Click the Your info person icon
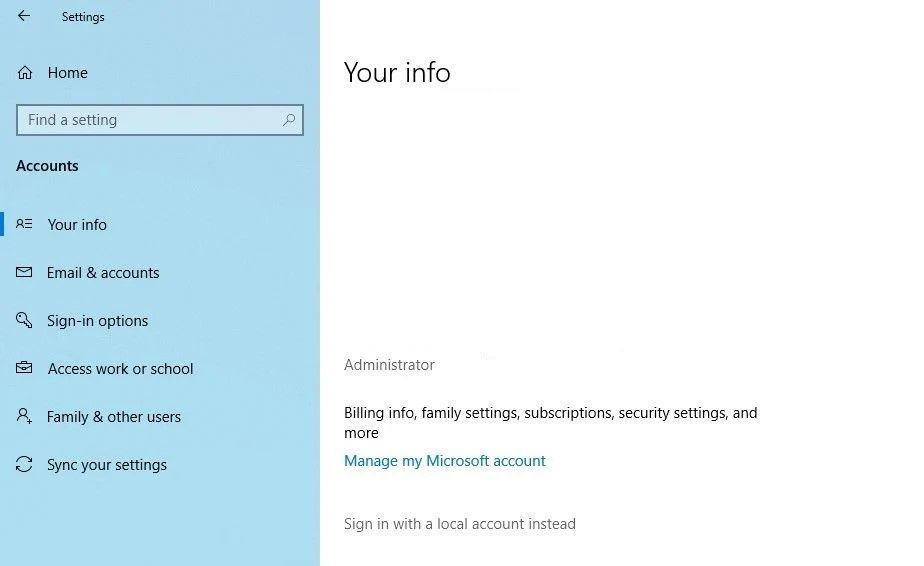This screenshot has width=924, height=566. click(25, 224)
